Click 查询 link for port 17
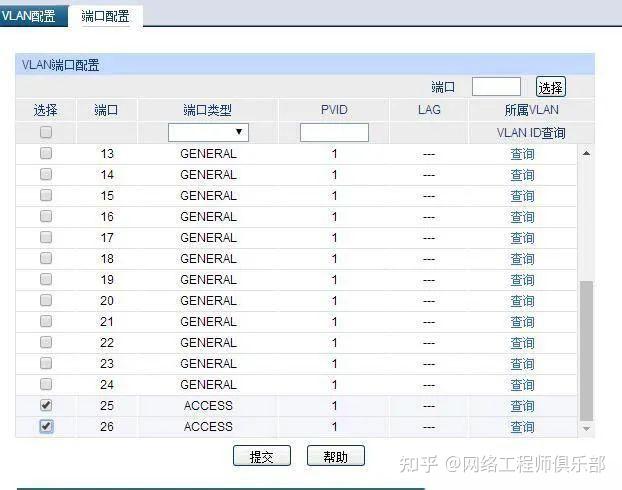 522,238
